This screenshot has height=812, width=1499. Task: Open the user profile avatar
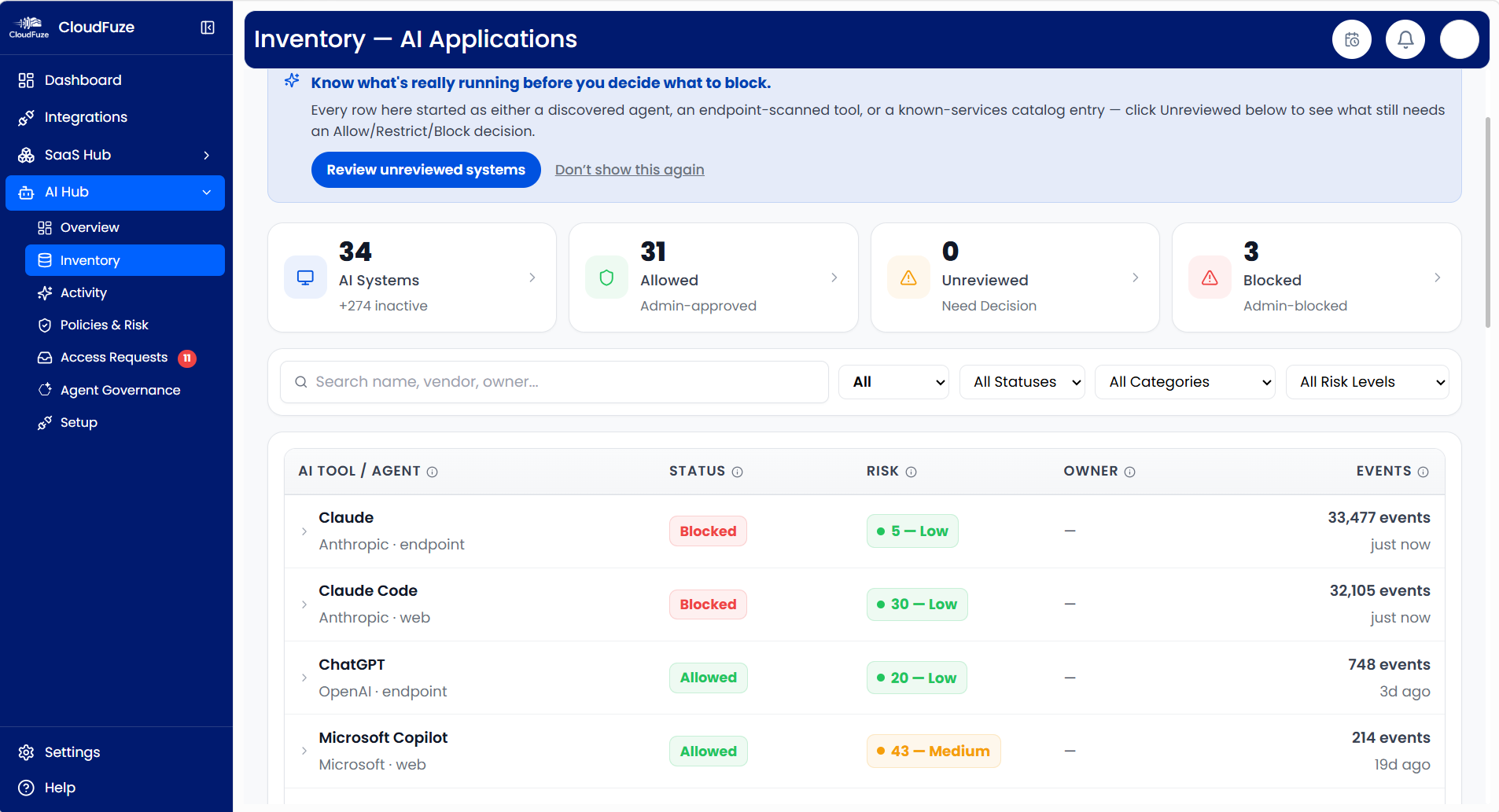coord(1460,39)
